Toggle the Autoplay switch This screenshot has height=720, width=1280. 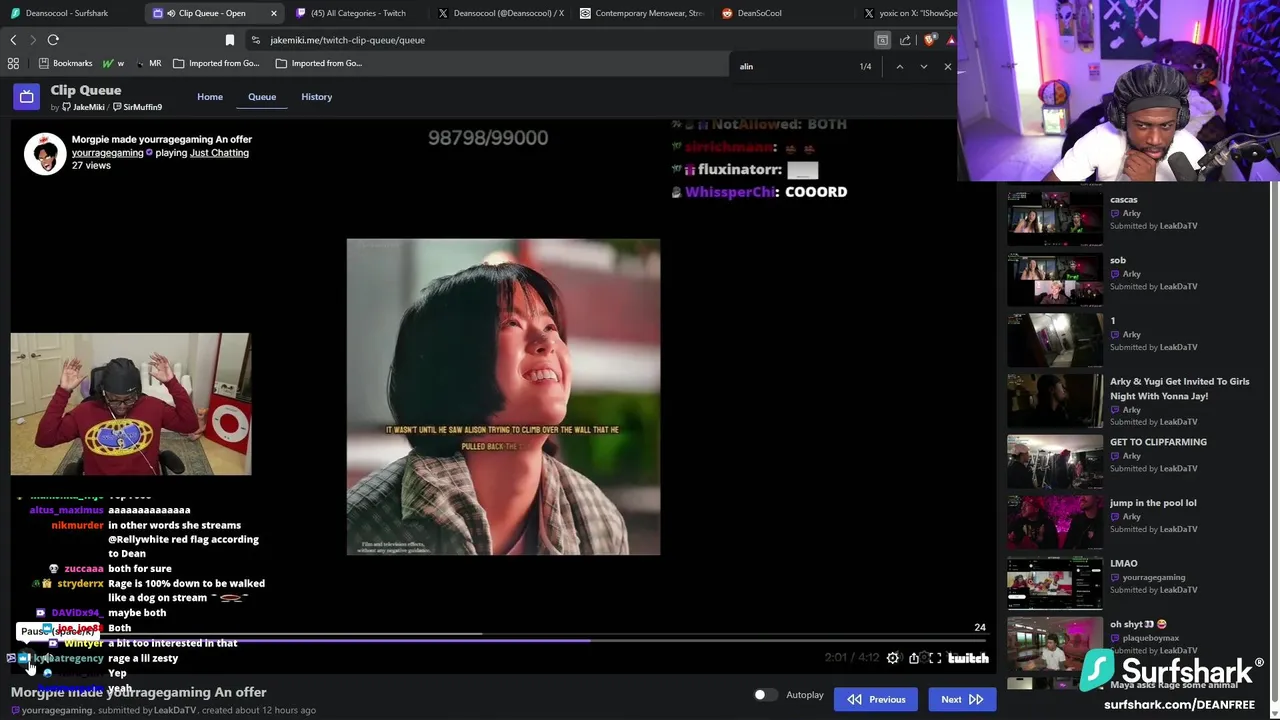(764, 695)
